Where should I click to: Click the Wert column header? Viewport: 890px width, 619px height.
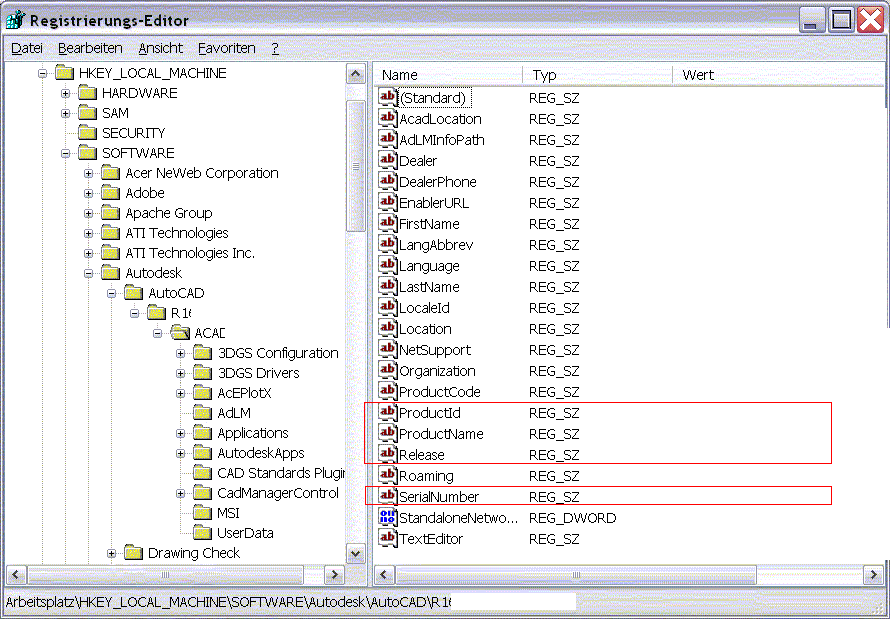779,75
